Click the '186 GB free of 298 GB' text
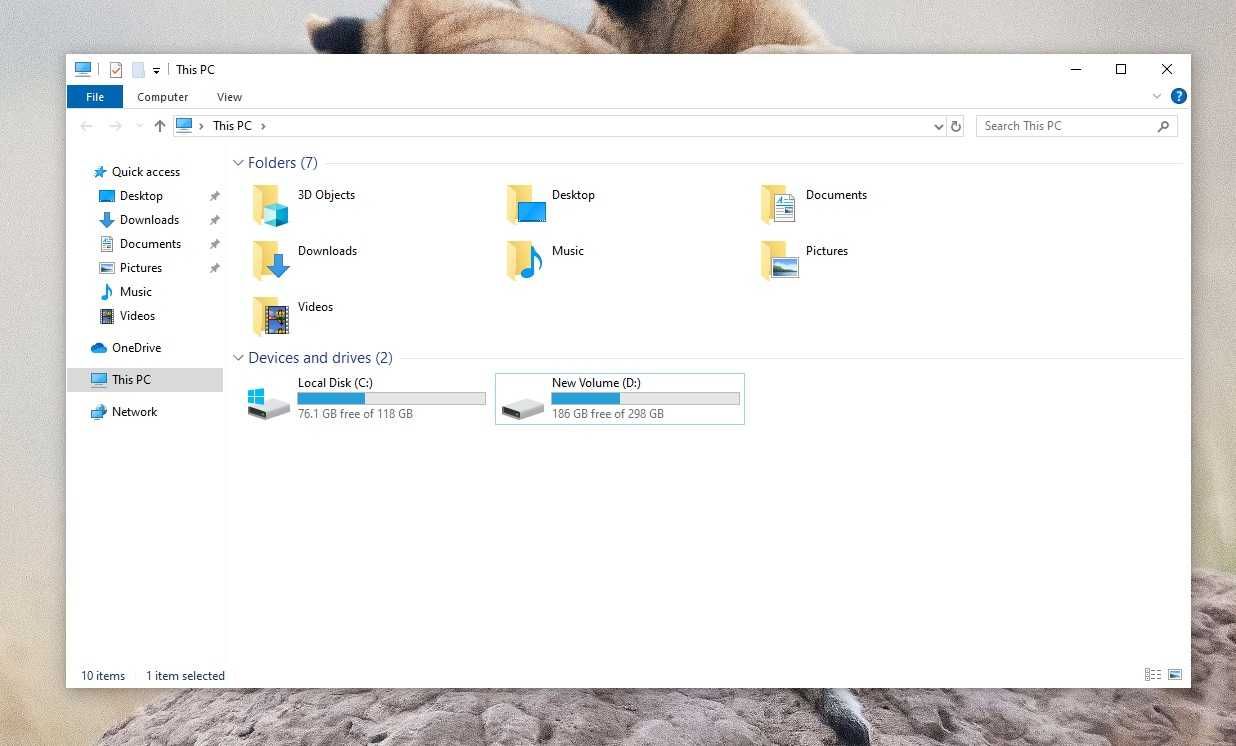 tap(608, 414)
